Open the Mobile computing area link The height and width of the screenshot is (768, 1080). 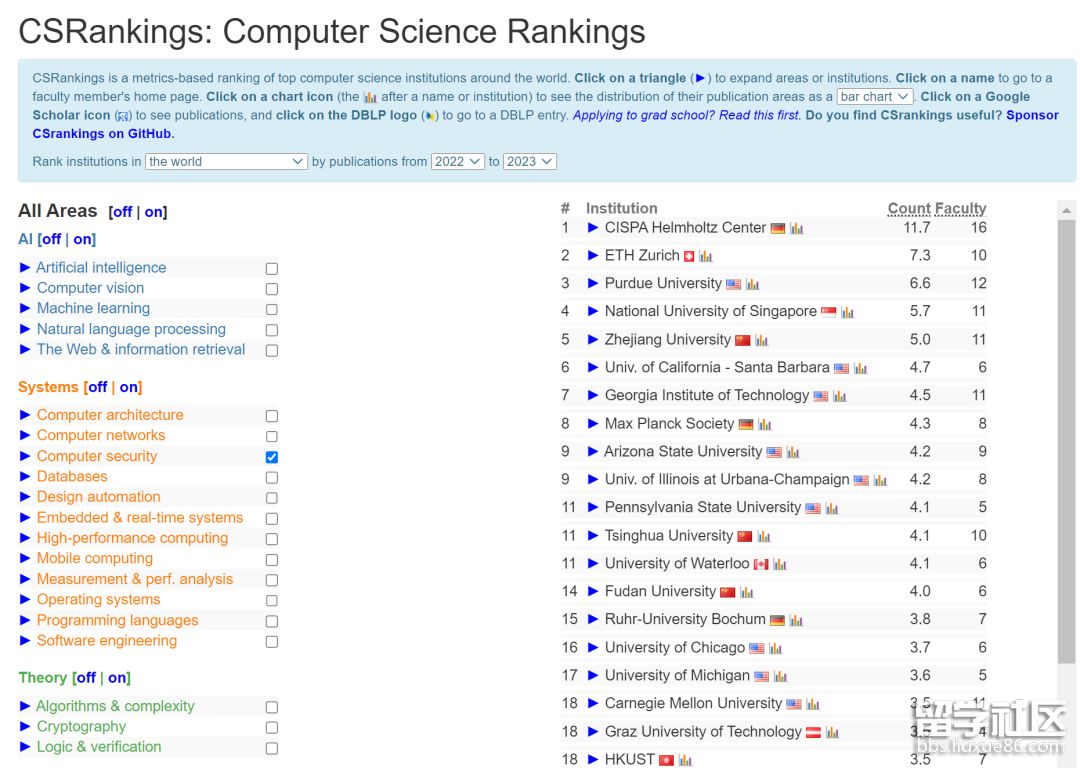[x=95, y=559]
